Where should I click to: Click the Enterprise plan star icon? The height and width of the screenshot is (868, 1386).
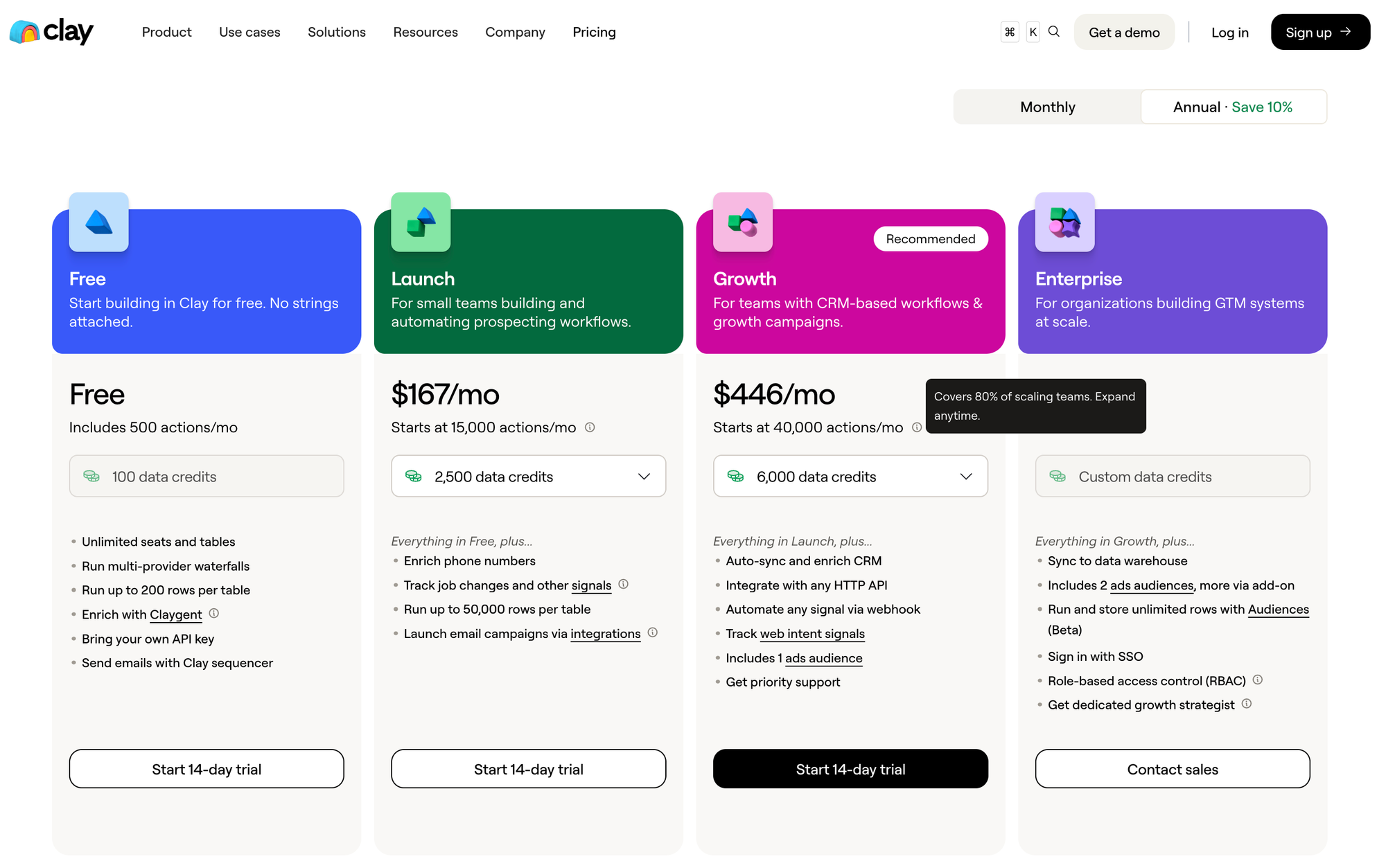[1064, 222]
